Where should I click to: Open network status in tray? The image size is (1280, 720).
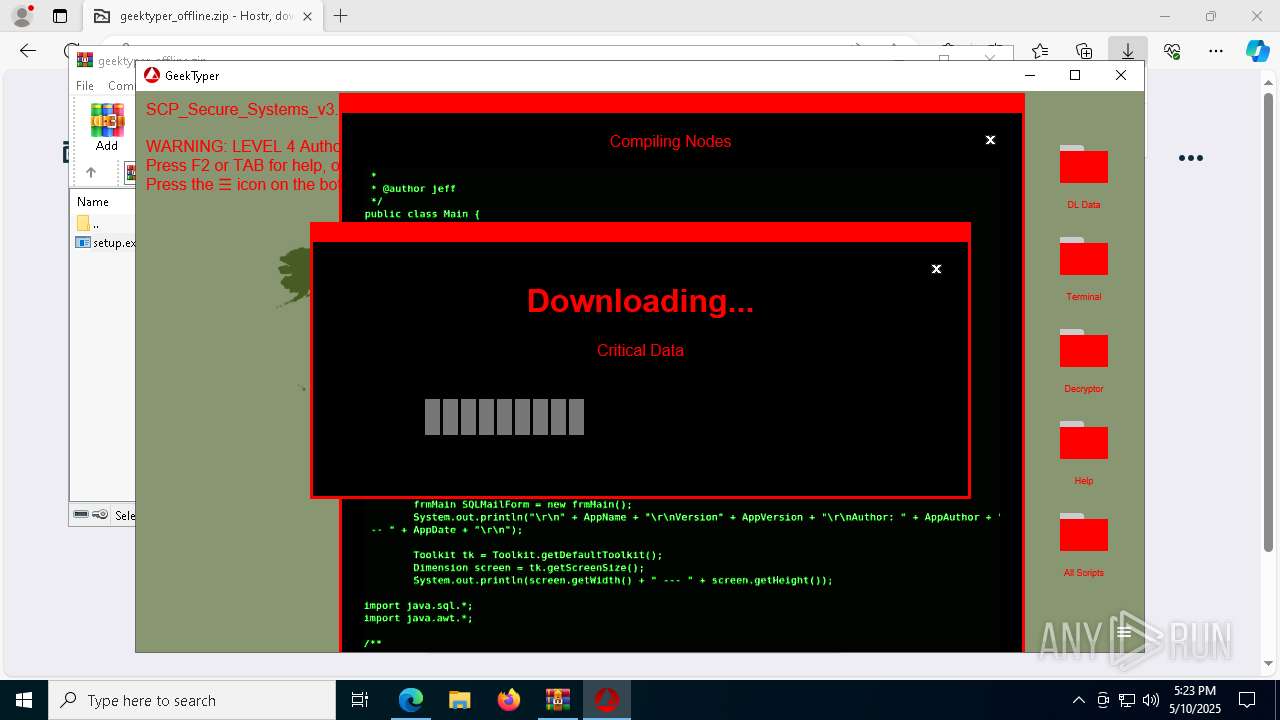pyautogui.click(x=1127, y=700)
